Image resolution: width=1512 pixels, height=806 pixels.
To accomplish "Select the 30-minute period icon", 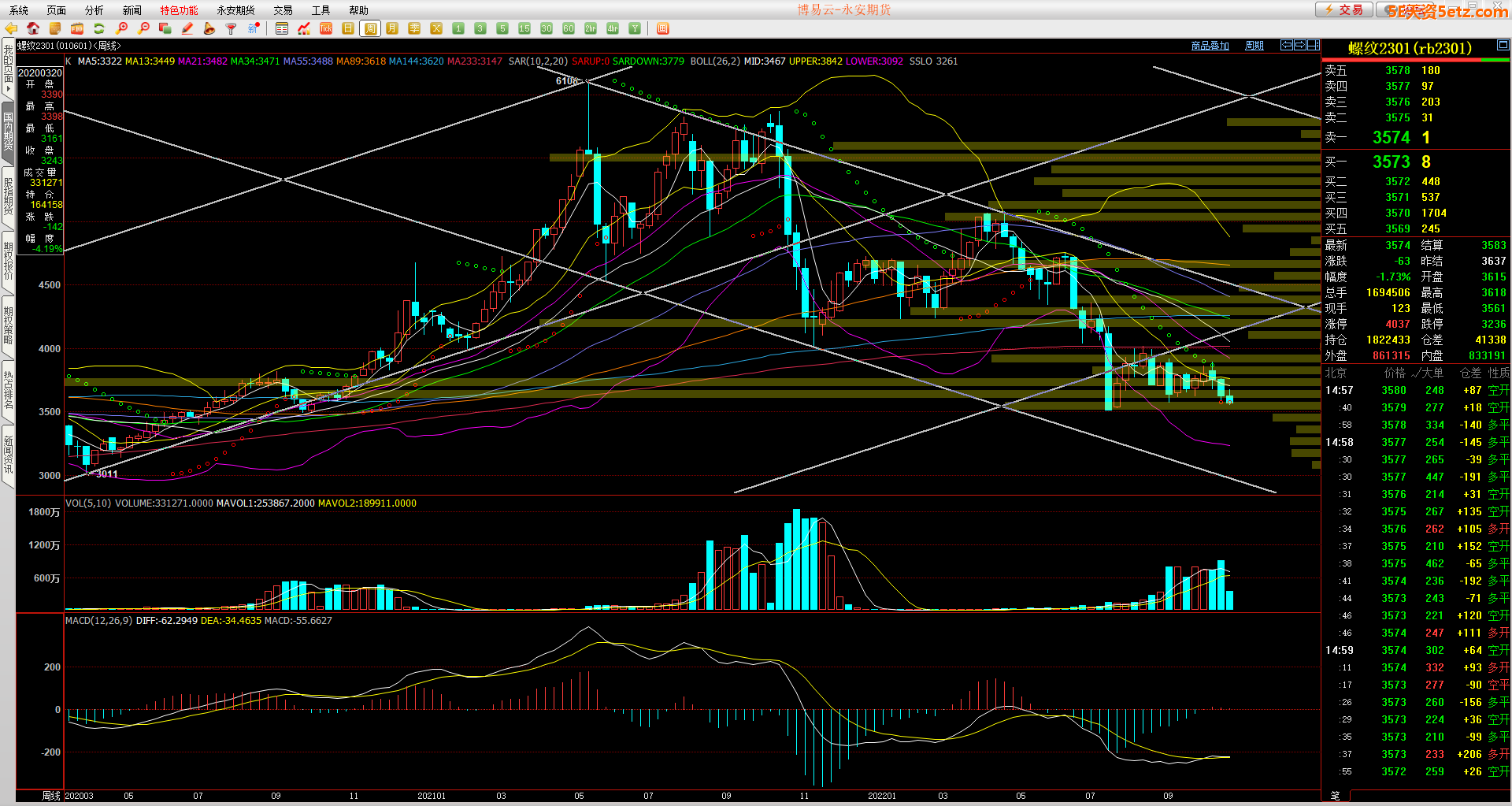I will tap(547, 28).
